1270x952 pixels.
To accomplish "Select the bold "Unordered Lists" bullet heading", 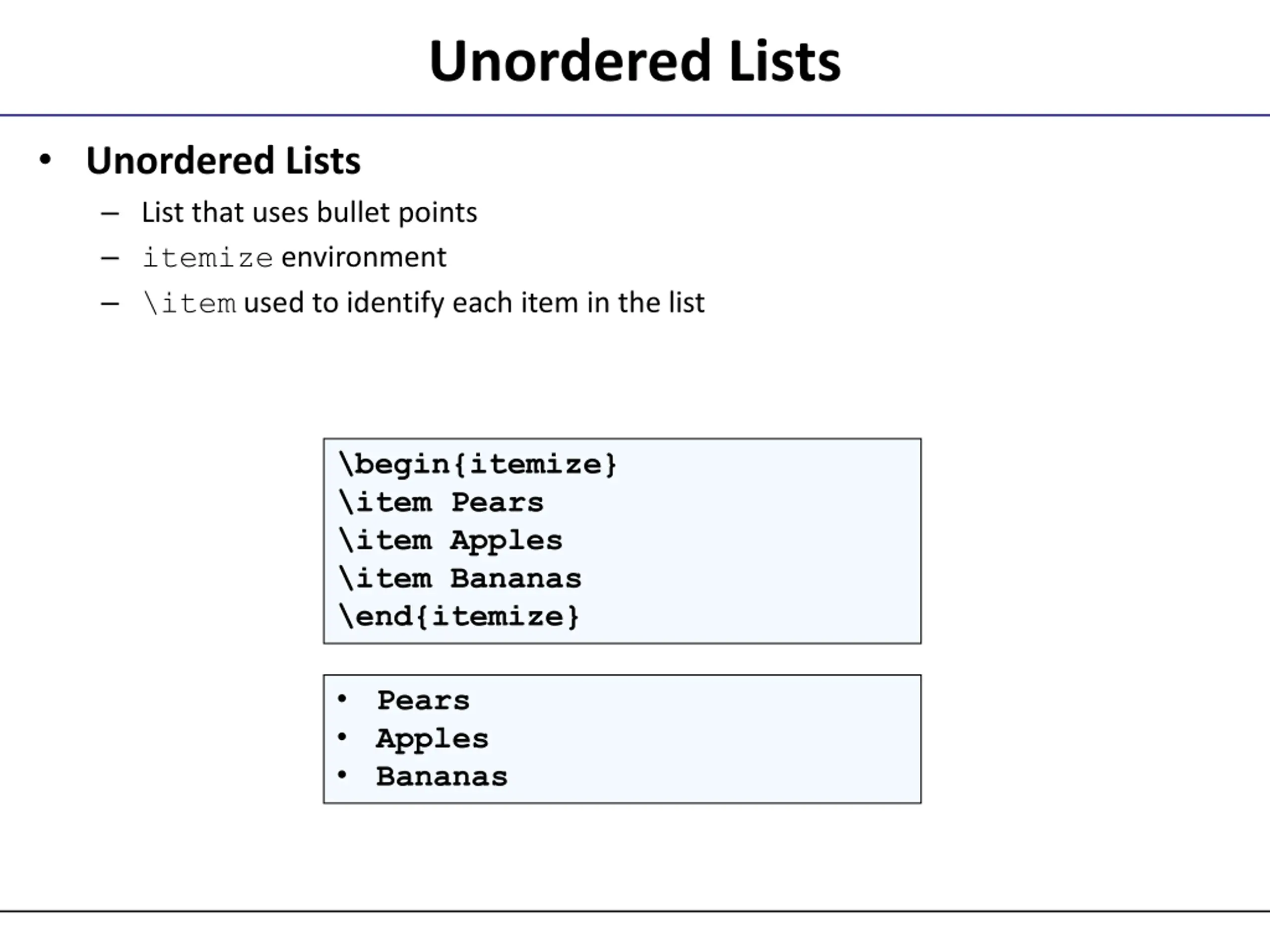I will pos(223,160).
